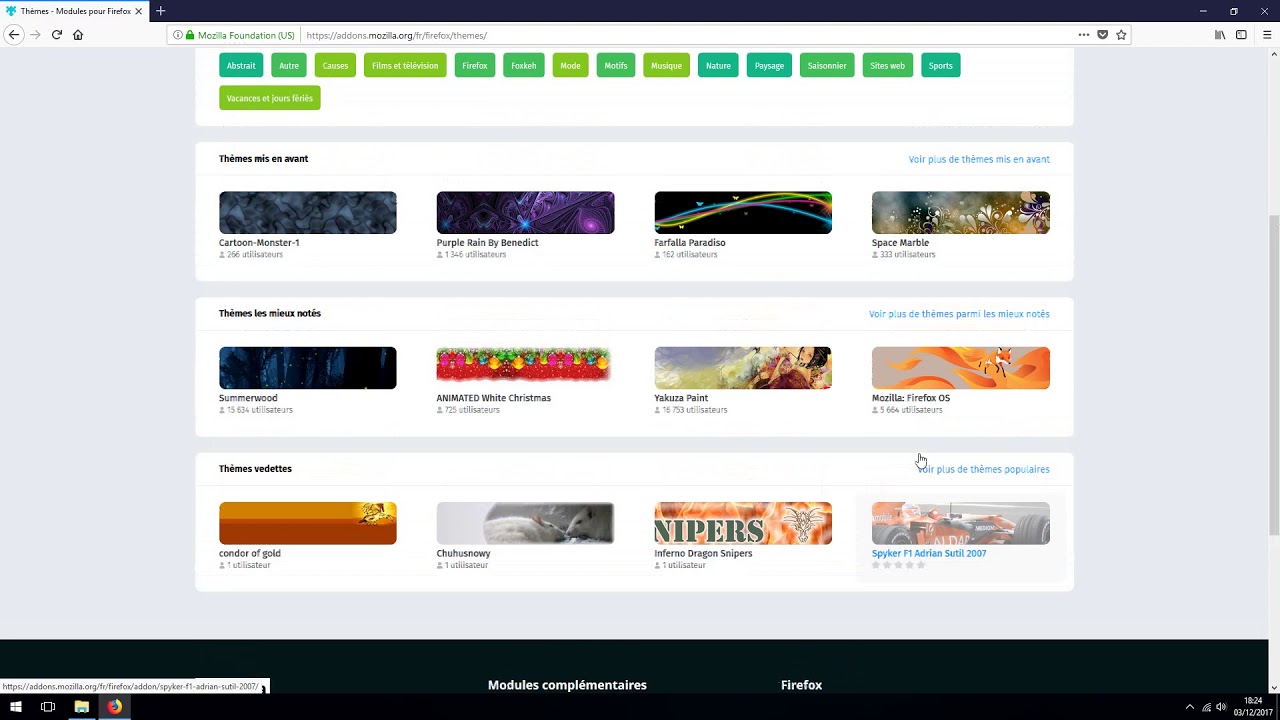The height and width of the screenshot is (720, 1280).
Task: Filter by Causes category
Action: point(335,66)
